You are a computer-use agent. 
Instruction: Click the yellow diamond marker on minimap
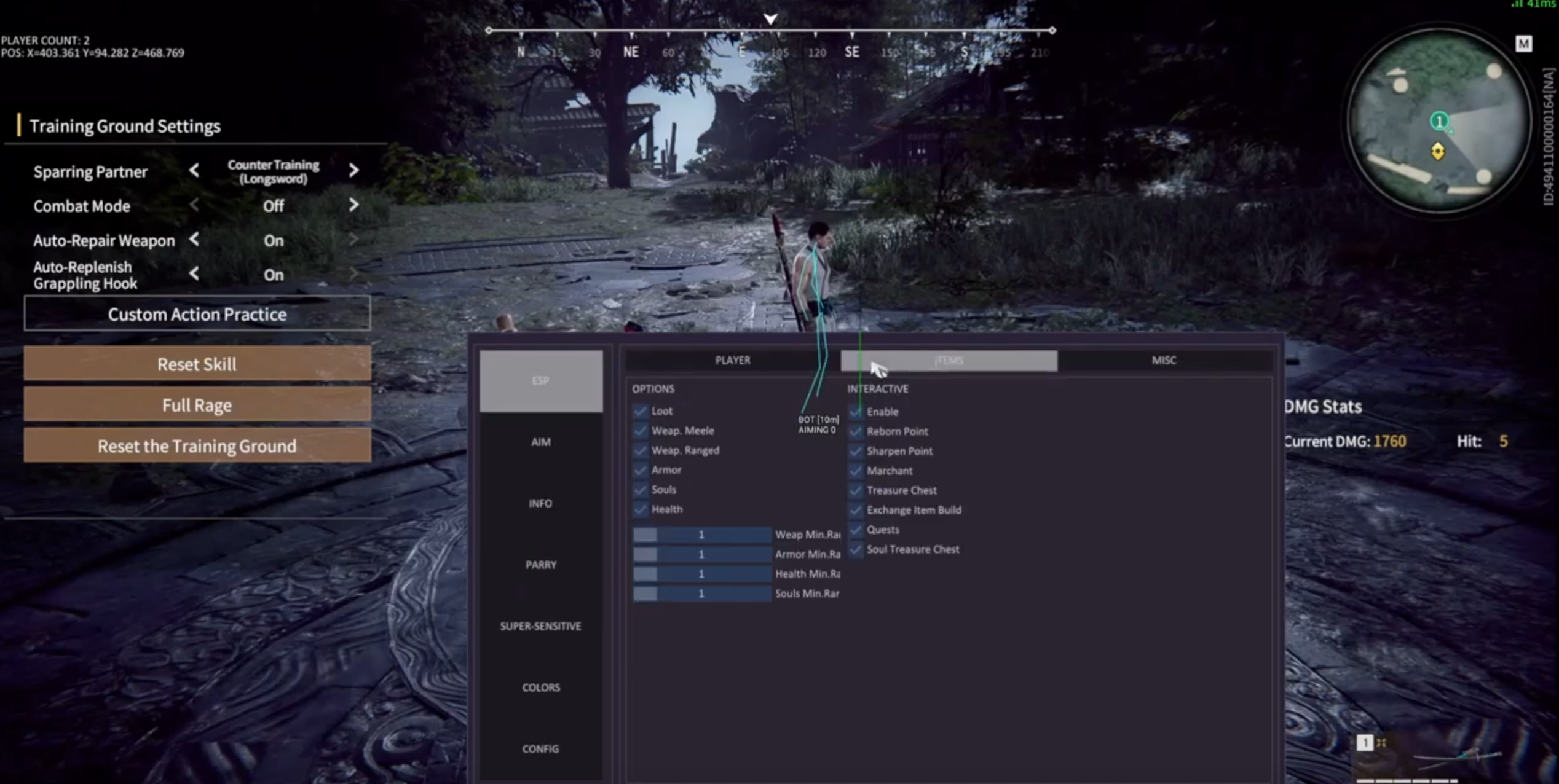click(1437, 151)
